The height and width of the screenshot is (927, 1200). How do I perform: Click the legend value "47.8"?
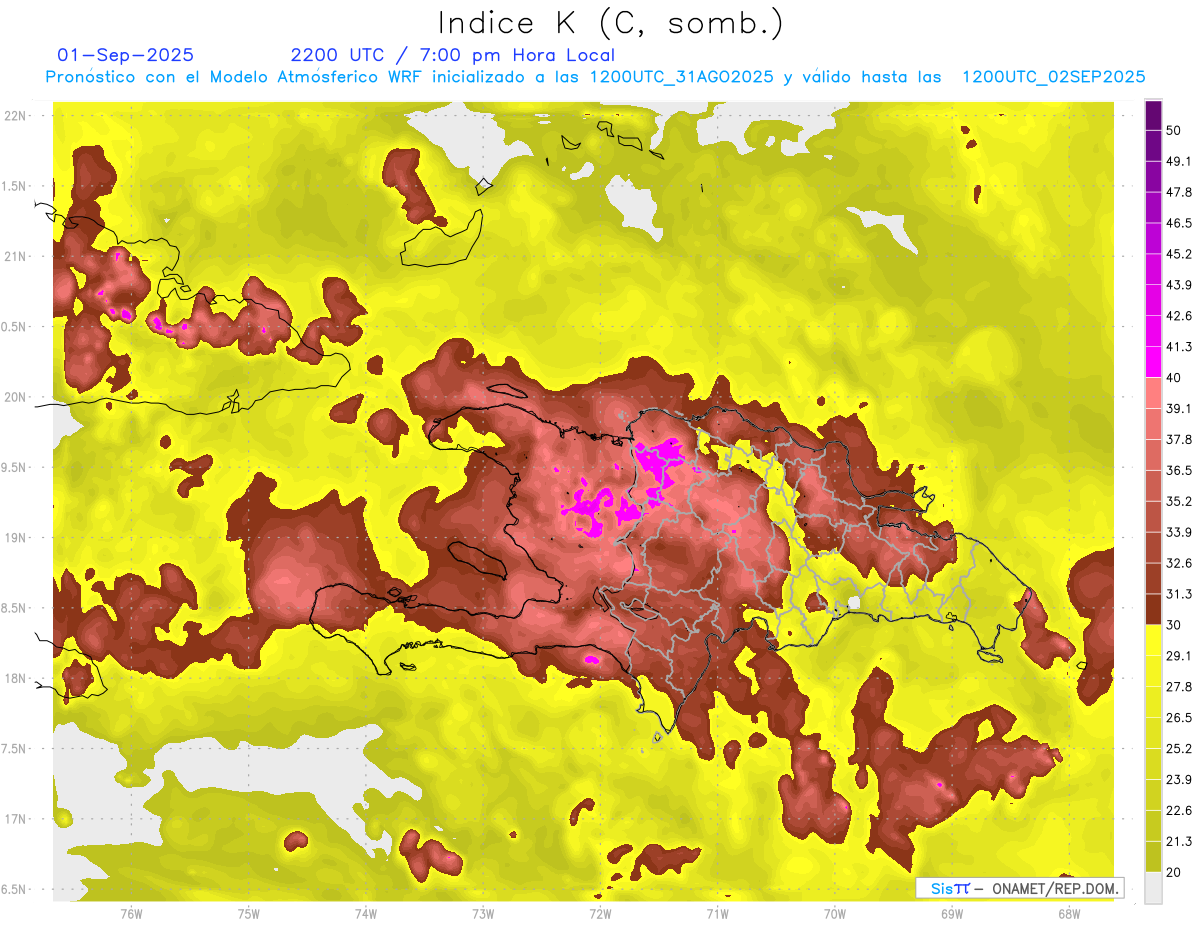[1178, 192]
